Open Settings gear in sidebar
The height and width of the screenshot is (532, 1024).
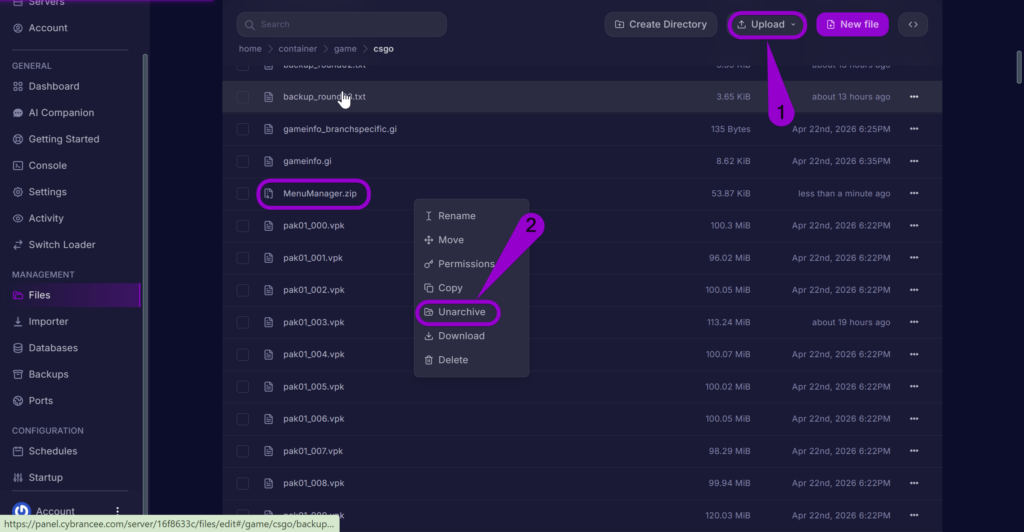[x=18, y=192]
